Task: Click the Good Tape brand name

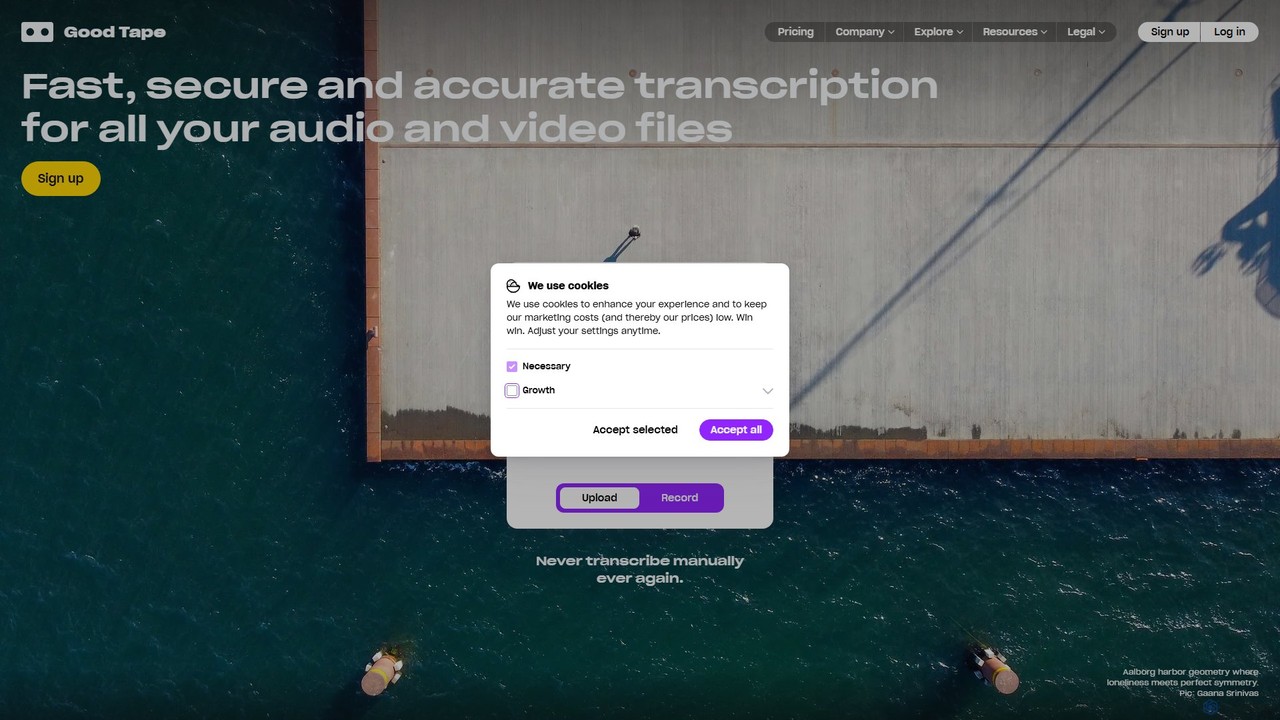Action: tap(115, 32)
